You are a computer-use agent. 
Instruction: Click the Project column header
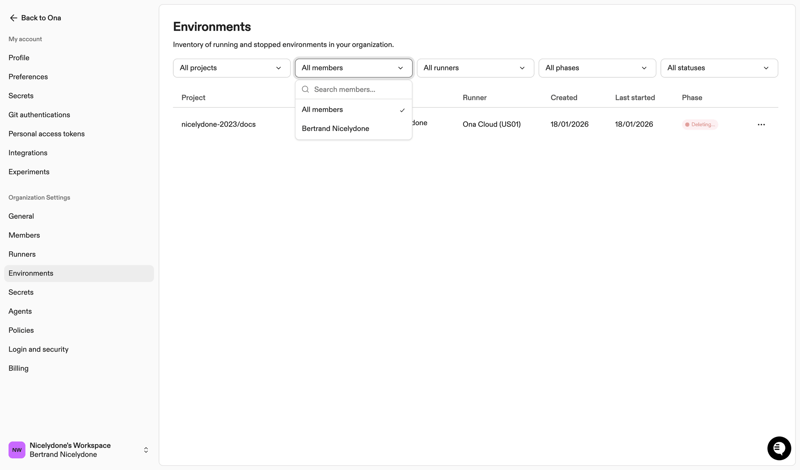click(193, 97)
